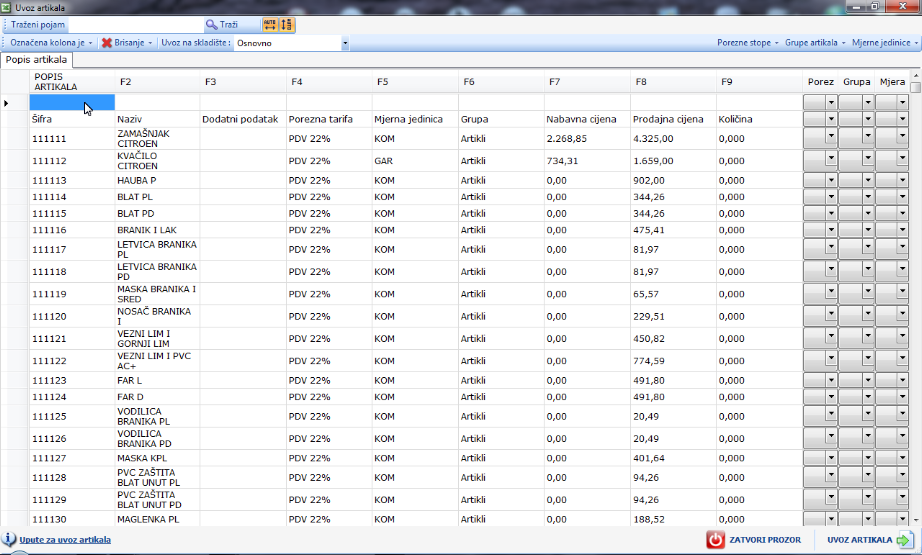
Task: Click the BRANIK I LAK cell
Action: [157, 230]
